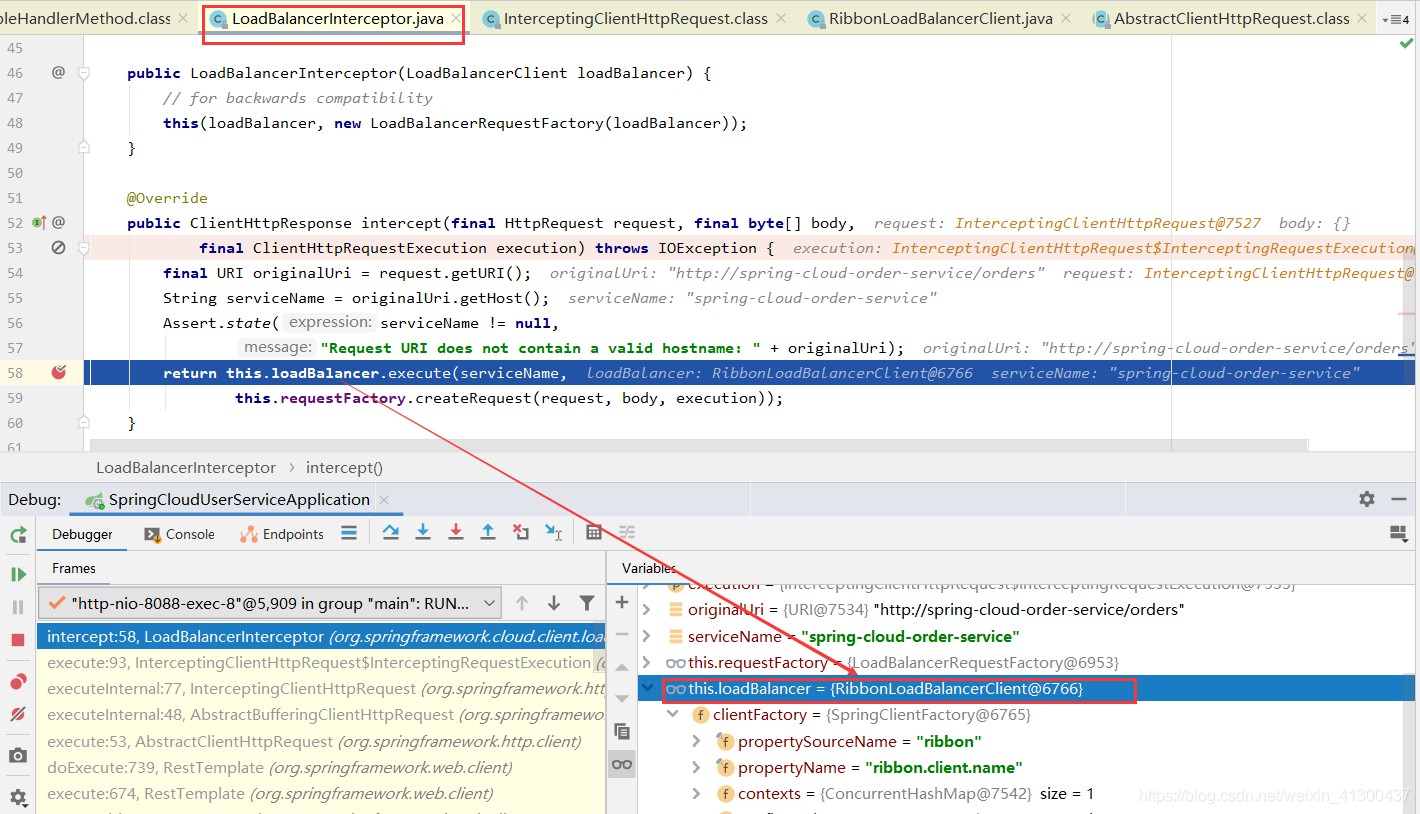Click Variables panel header
The width and height of the screenshot is (1420, 814).
click(649, 568)
